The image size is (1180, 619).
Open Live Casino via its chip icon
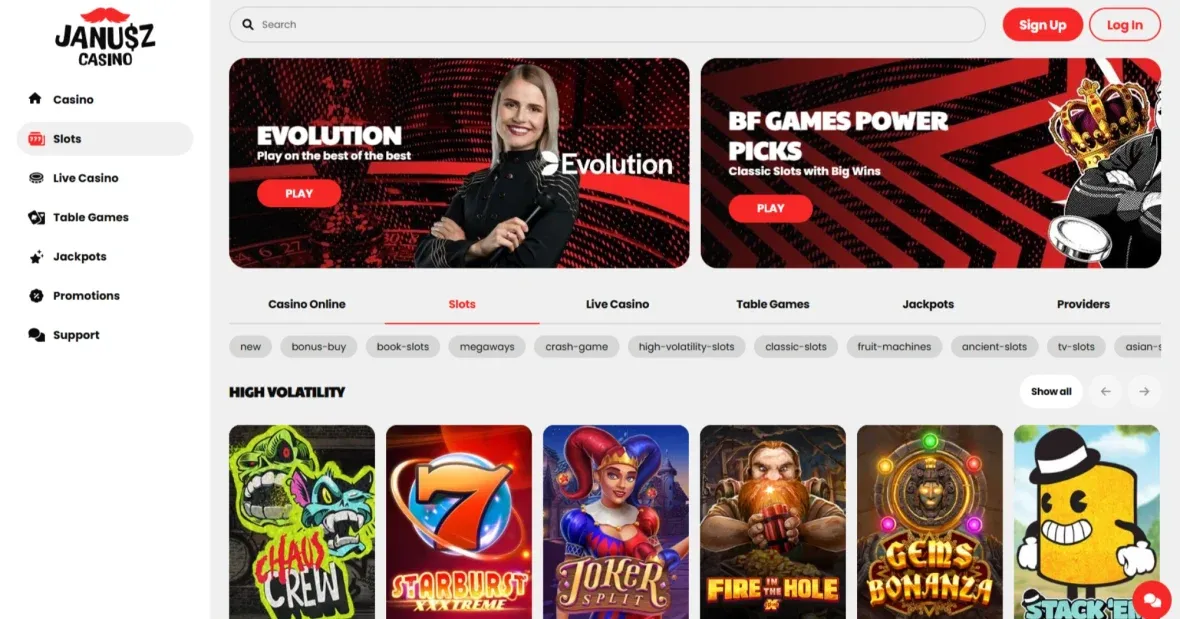tap(36, 178)
